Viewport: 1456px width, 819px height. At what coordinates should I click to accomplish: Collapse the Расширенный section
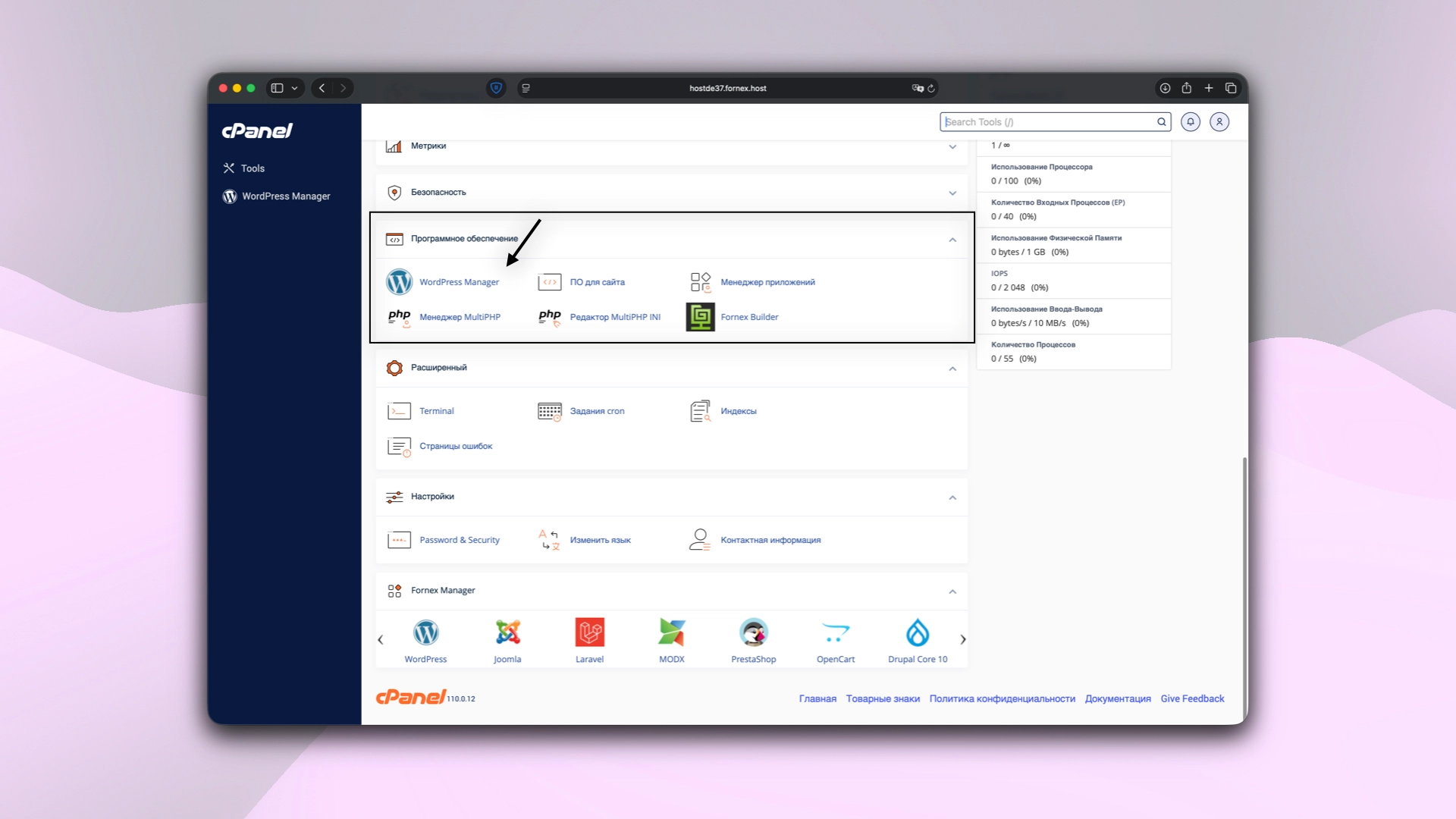(x=952, y=369)
